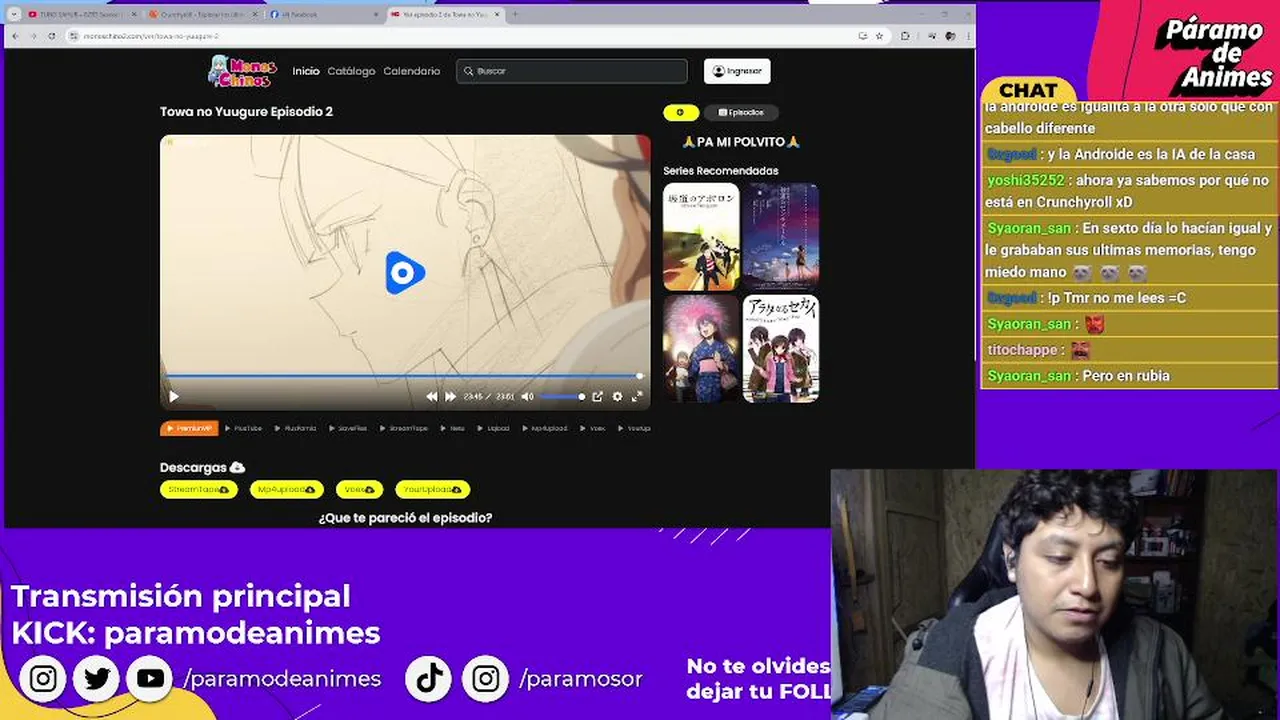Click the Ingresar login button

pos(737,71)
